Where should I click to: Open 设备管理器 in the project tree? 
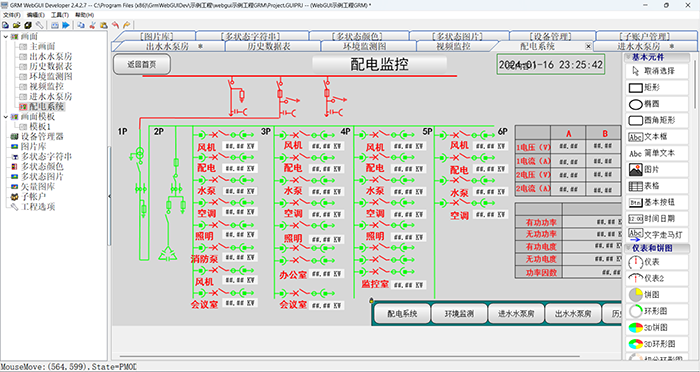(42, 136)
